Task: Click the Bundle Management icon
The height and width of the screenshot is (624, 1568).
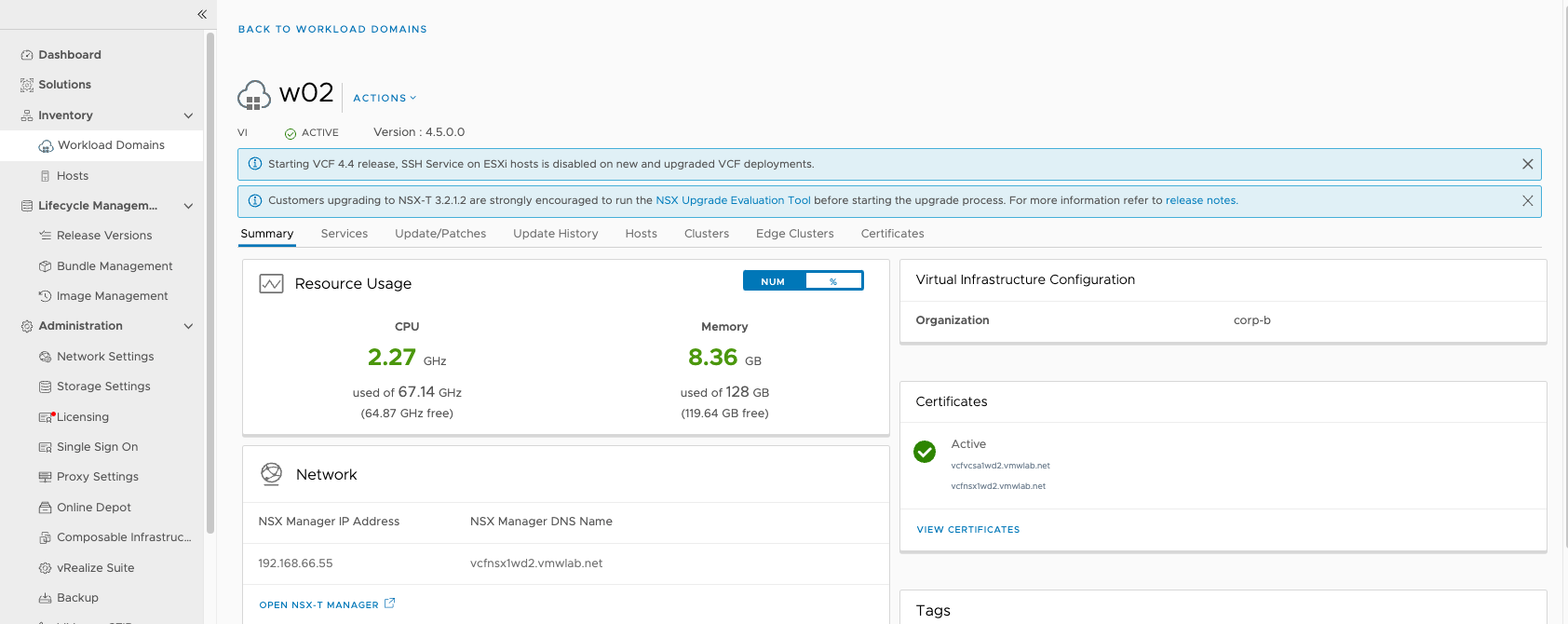Action: 45,266
